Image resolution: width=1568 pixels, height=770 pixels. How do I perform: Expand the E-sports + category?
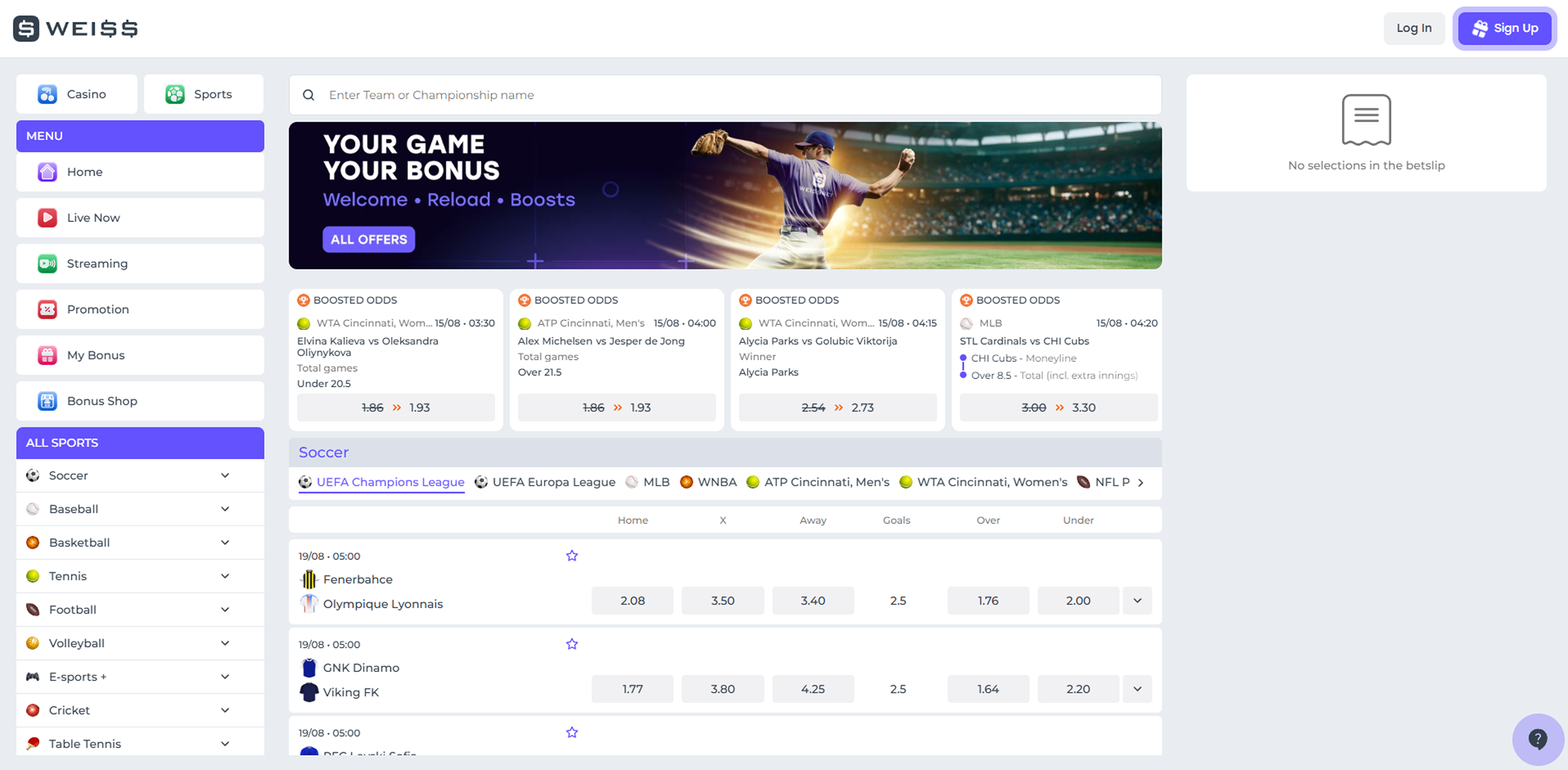click(225, 676)
